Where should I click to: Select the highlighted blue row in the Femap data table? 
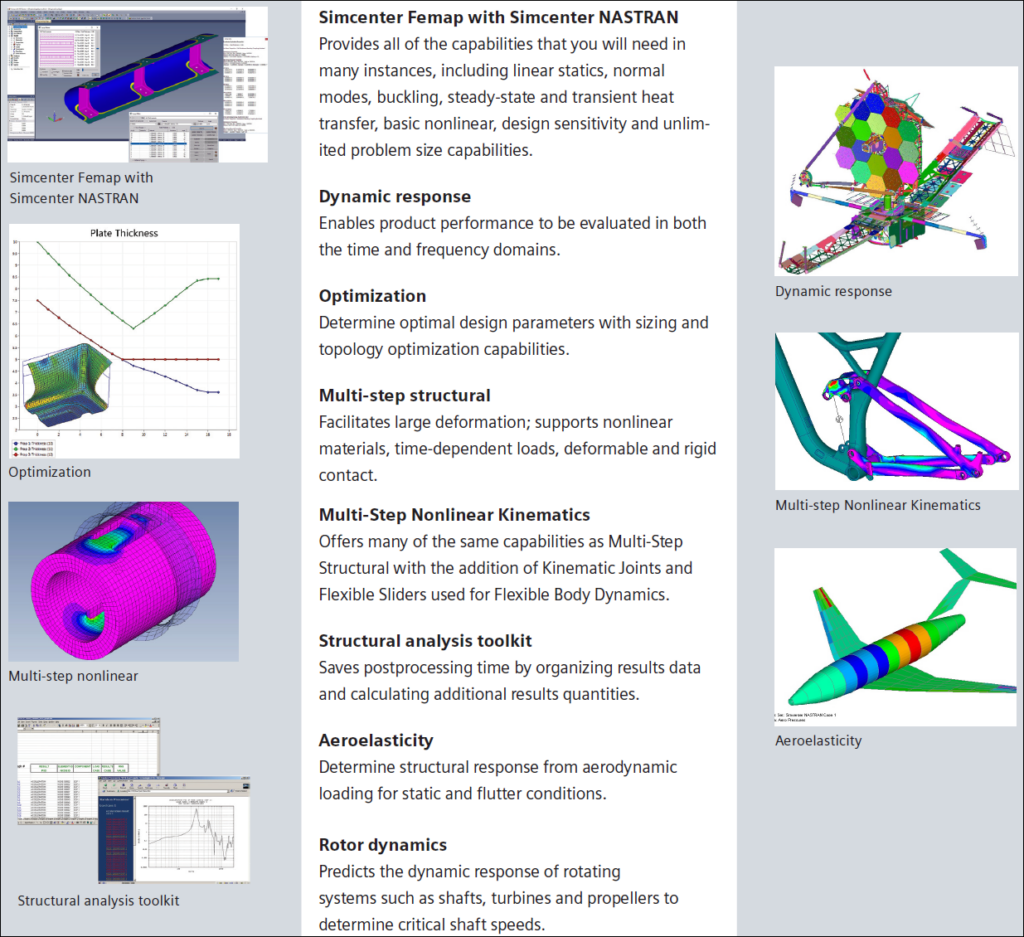click(x=158, y=144)
